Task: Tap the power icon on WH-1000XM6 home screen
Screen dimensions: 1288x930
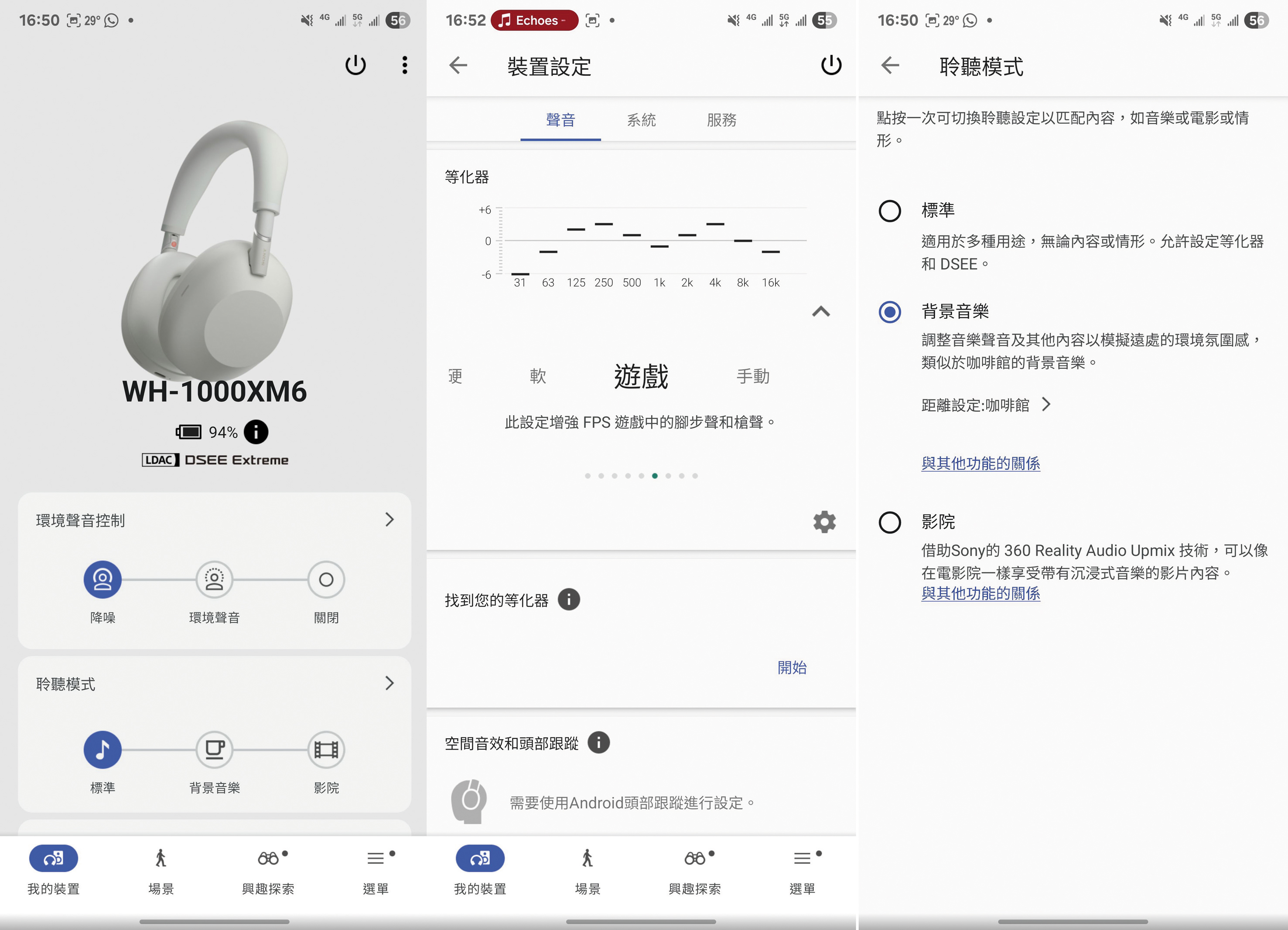Action: pyautogui.click(x=355, y=65)
